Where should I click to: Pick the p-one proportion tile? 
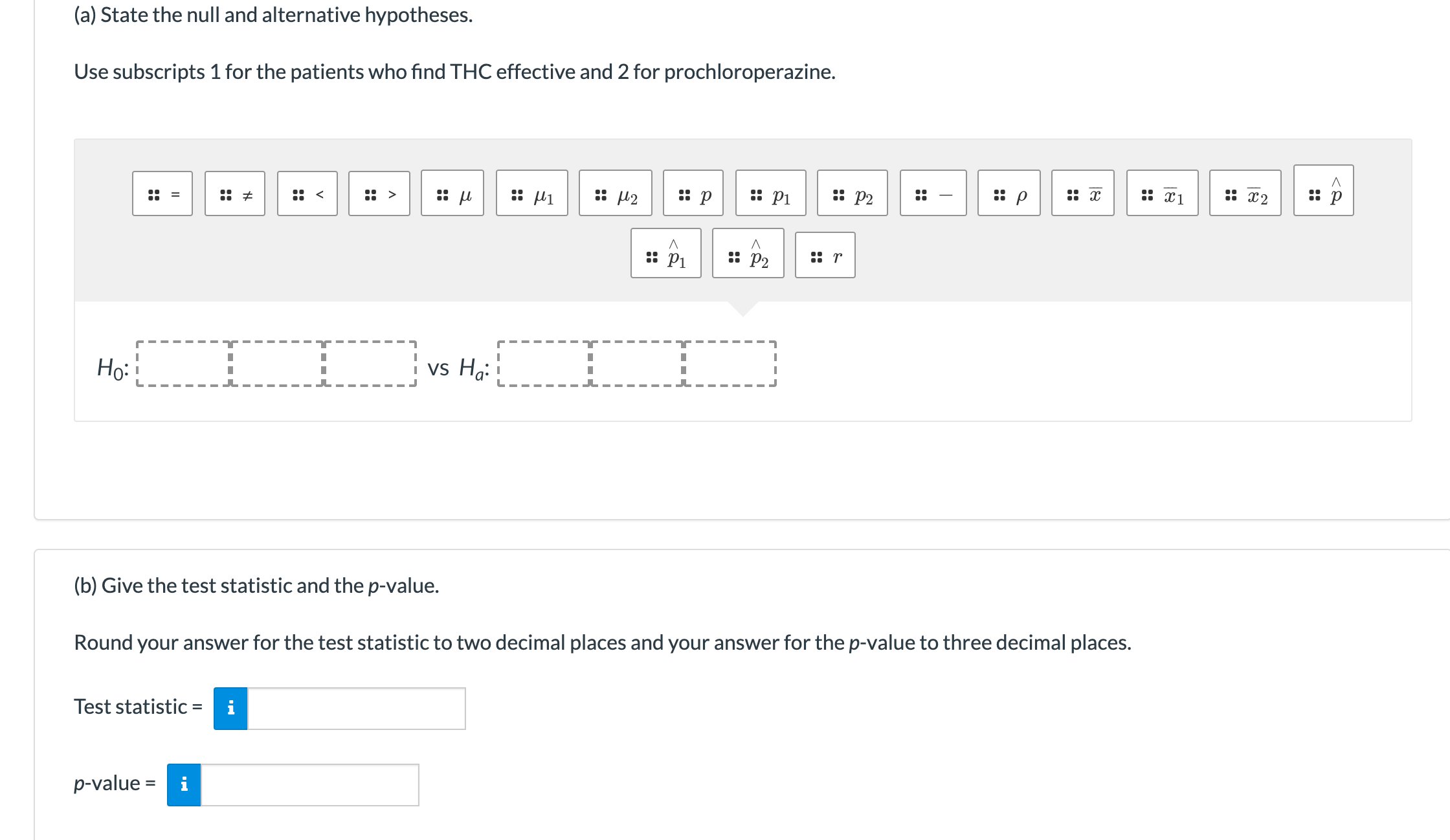tap(771, 193)
